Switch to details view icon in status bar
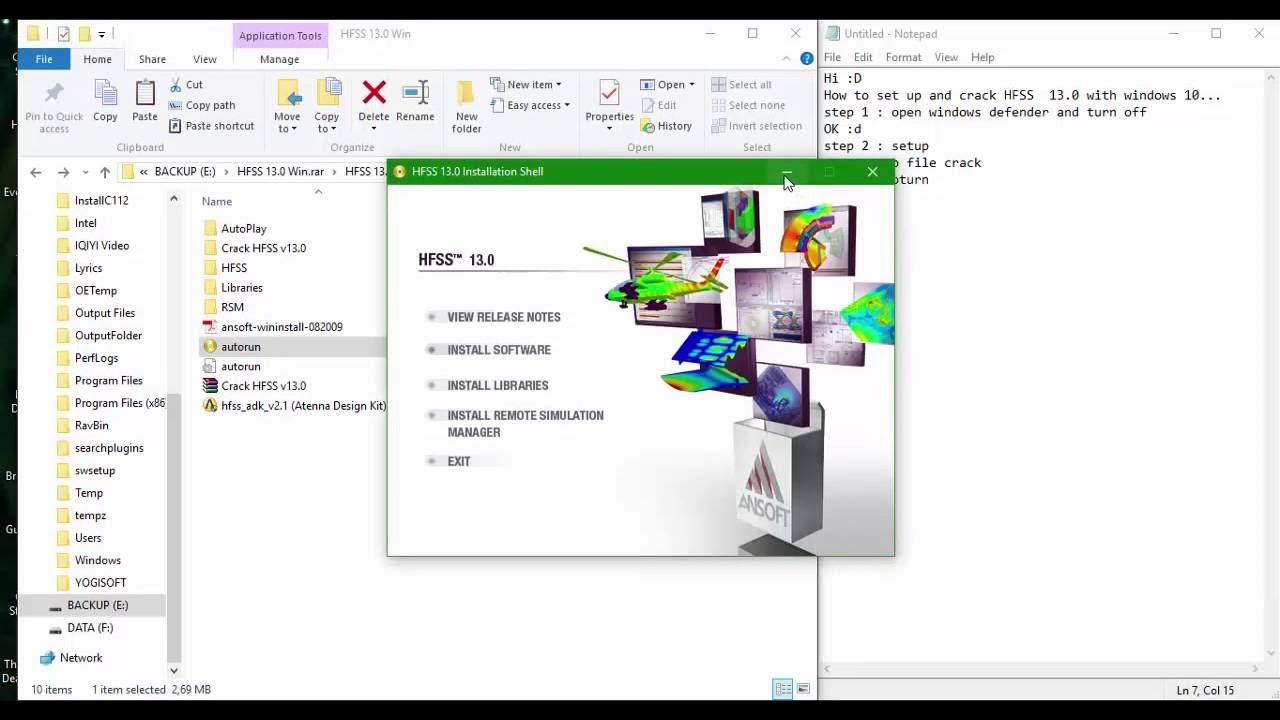1280x720 pixels. [x=783, y=689]
